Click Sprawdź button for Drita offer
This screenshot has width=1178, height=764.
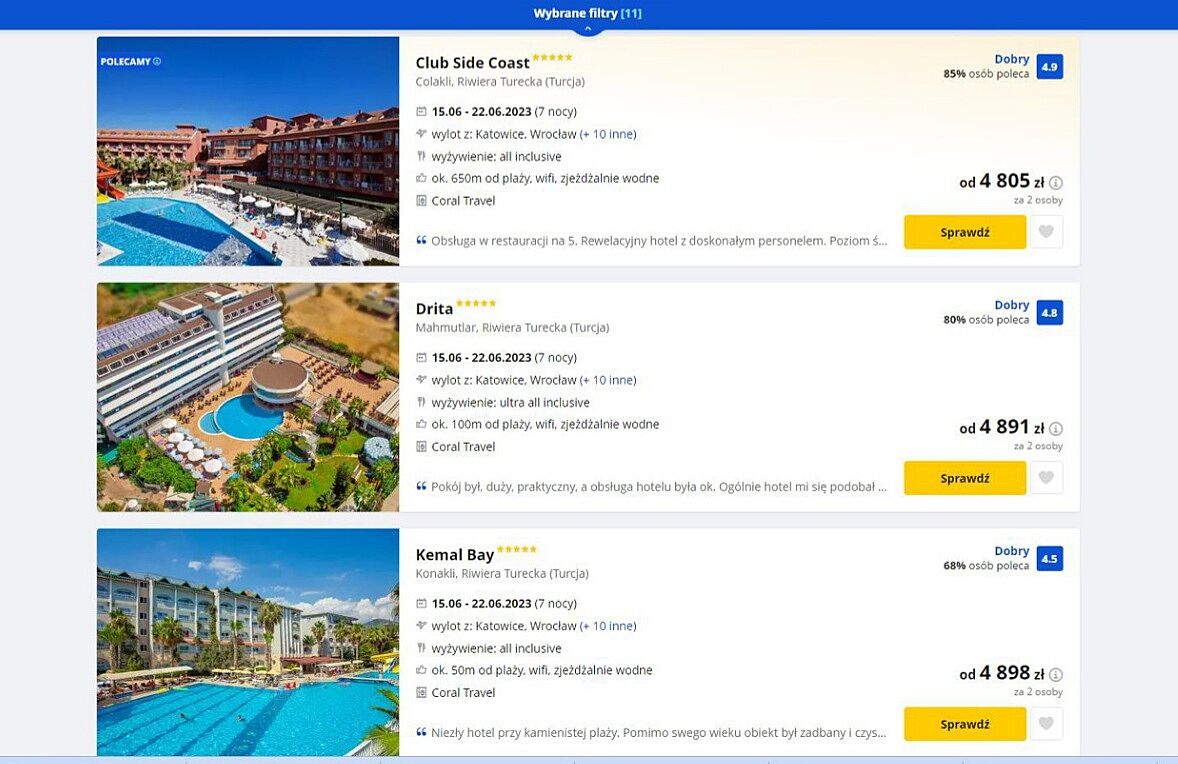click(964, 478)
